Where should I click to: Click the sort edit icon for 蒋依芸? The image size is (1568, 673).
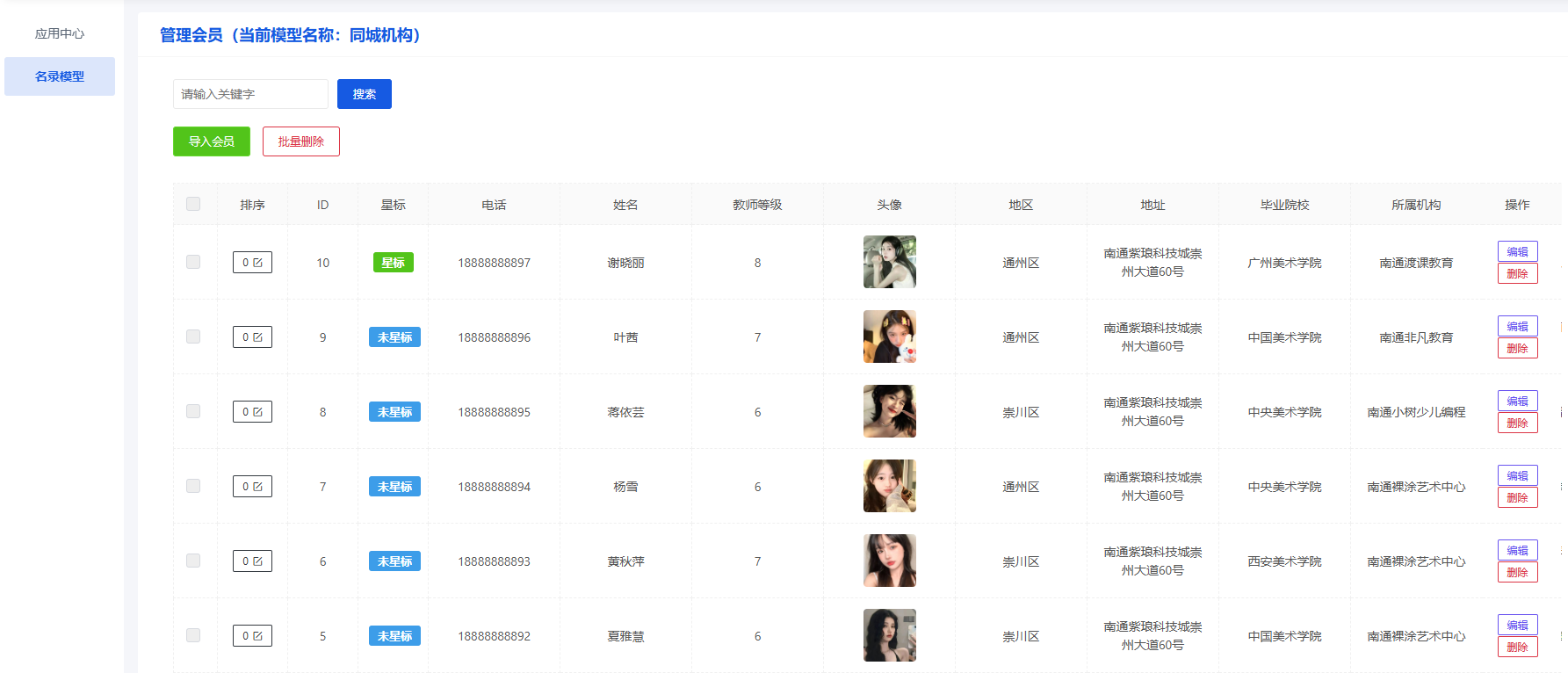(x=258, y=412)
